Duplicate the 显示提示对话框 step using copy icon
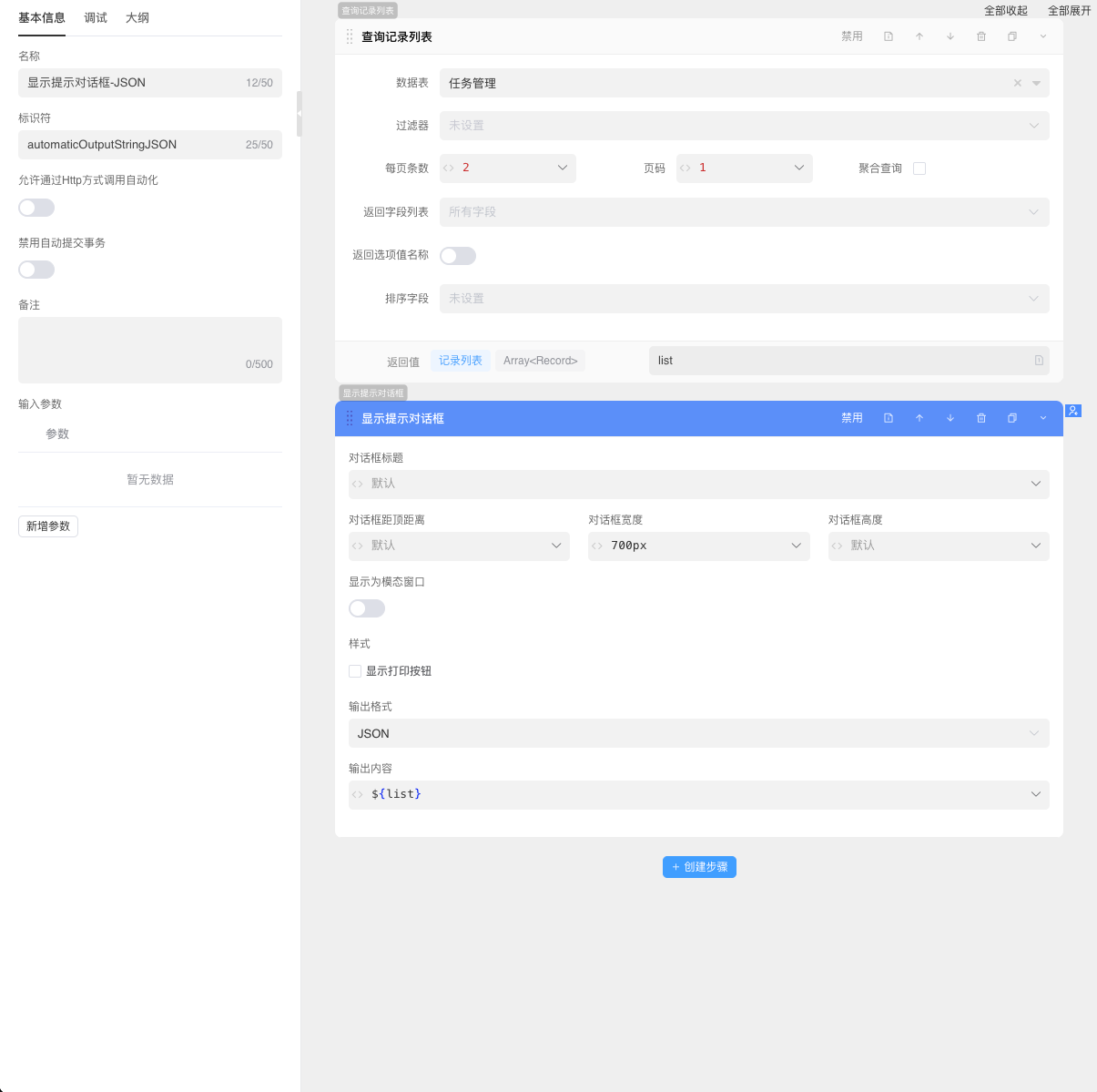Viewport: 1097px width, 1092px height. click(1011, 418)
